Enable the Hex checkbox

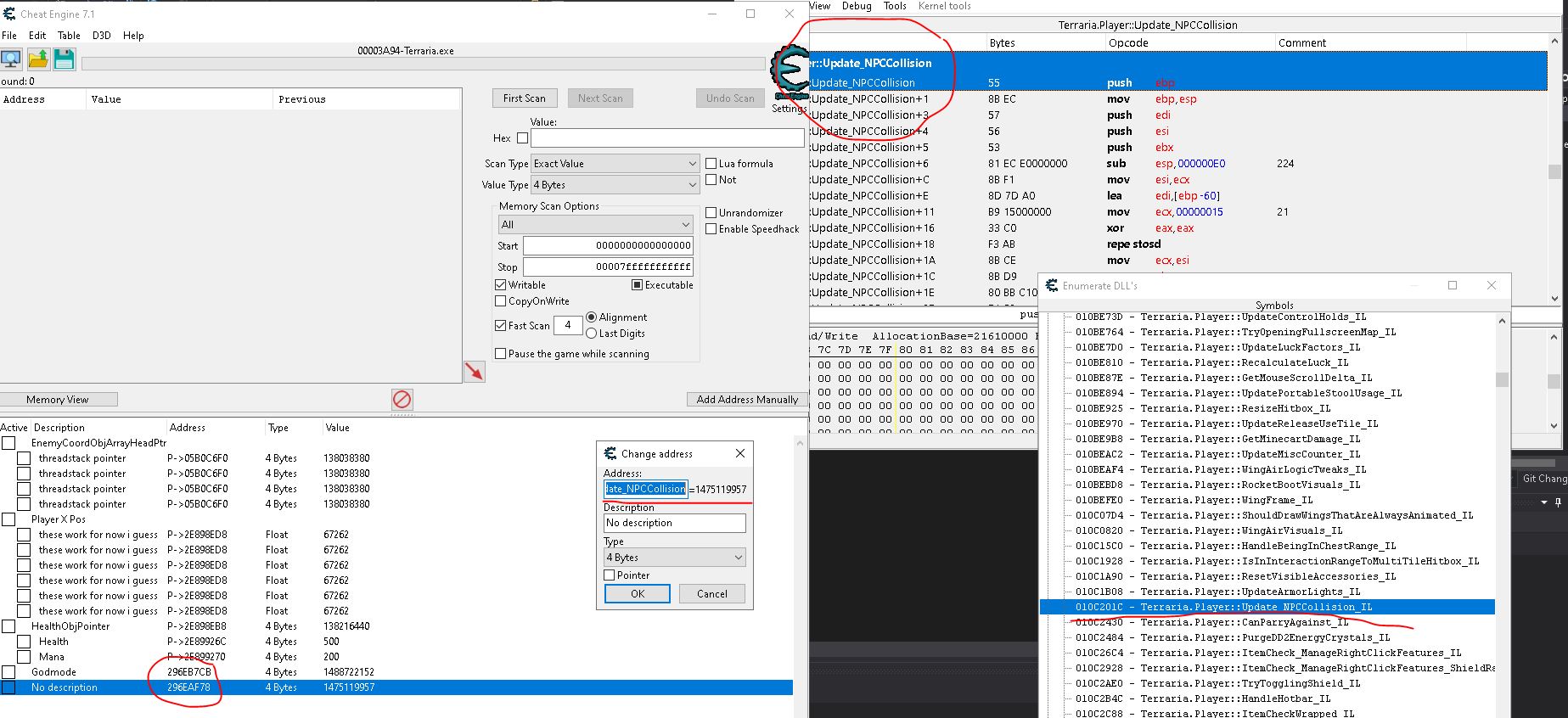[x=522, y=138]
